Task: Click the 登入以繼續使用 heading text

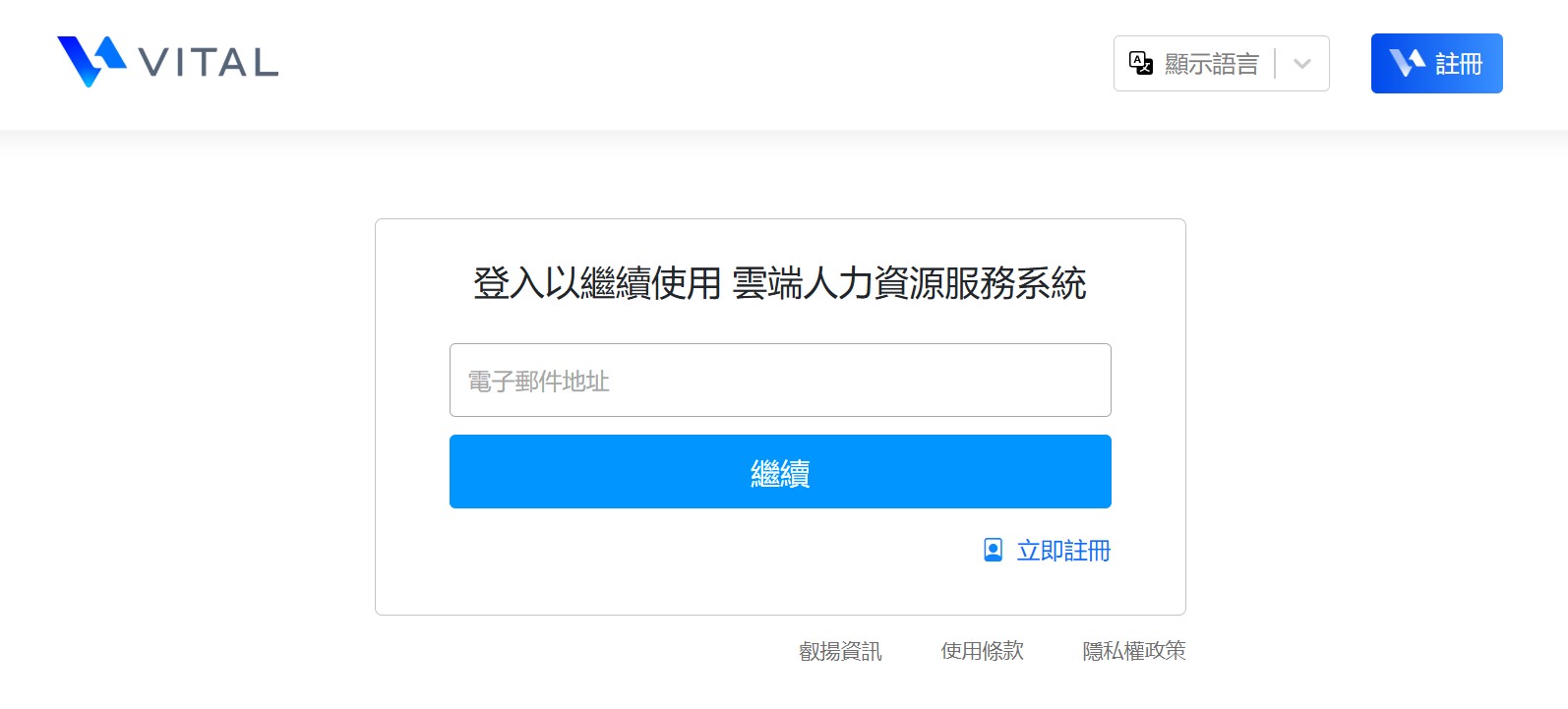Action: pos(597,284)
